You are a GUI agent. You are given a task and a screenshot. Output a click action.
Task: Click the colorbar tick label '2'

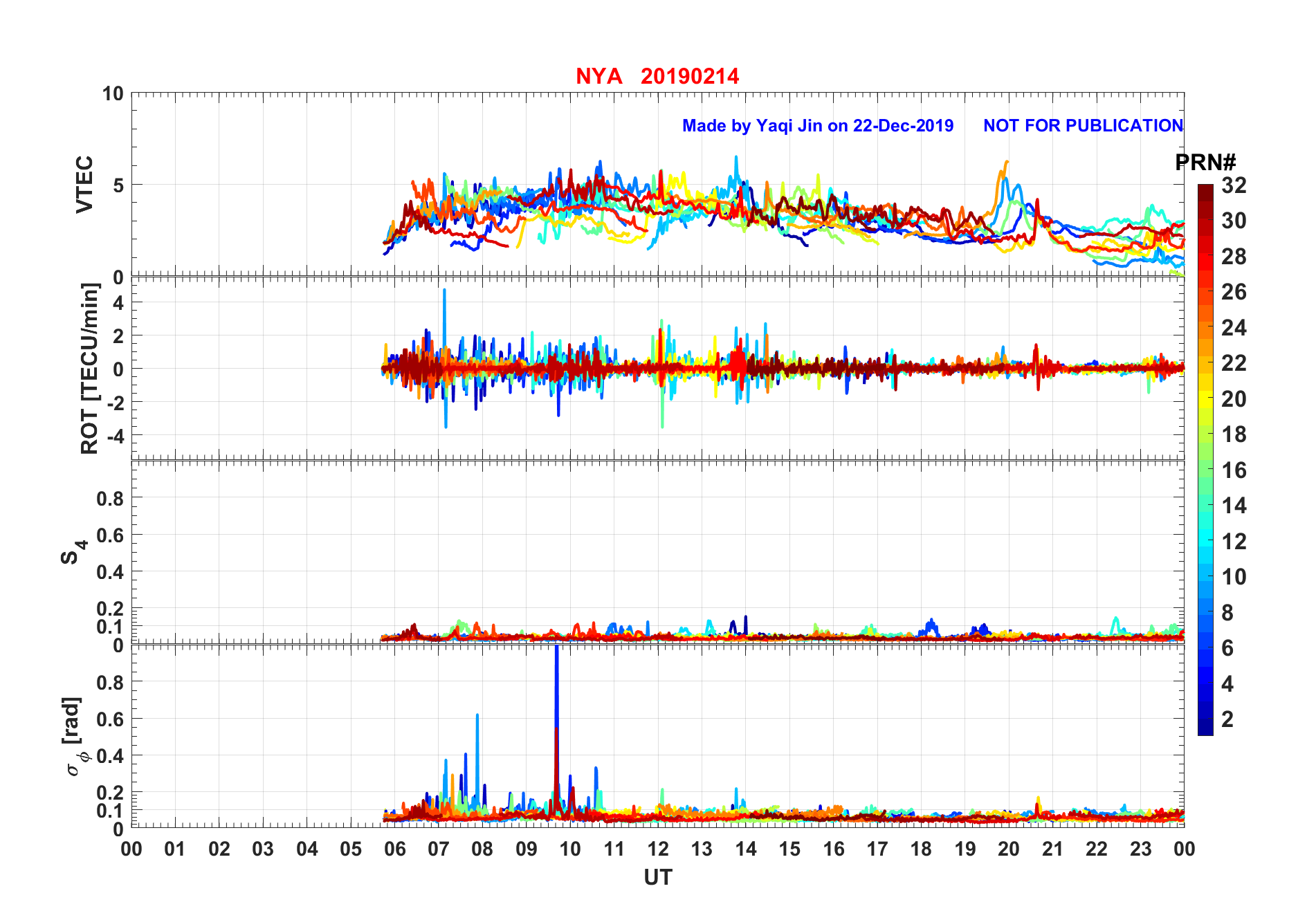[x=1227, y=719]
